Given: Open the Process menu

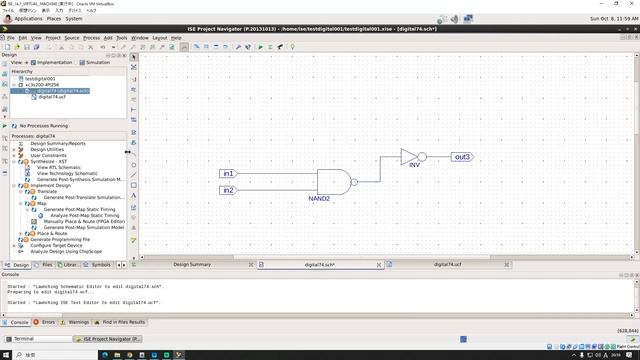Looking at the screenshot, I should pos(91,38).
